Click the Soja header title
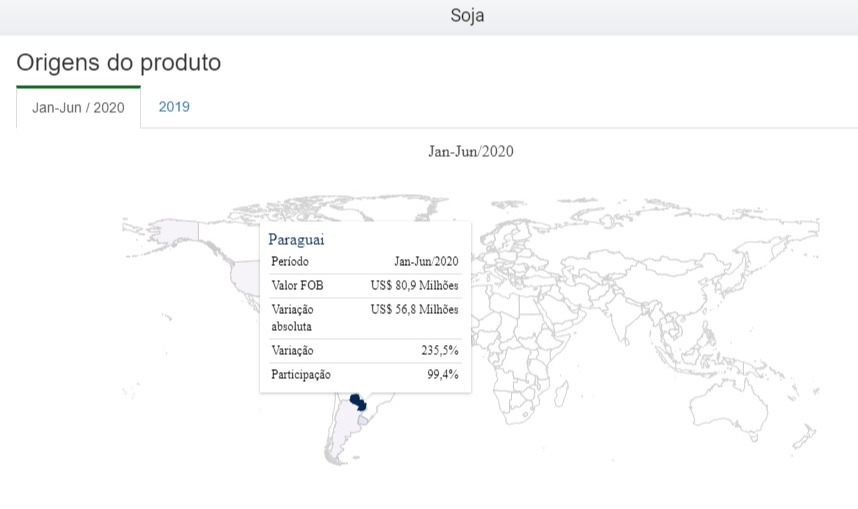 click(x=467, y=16)
